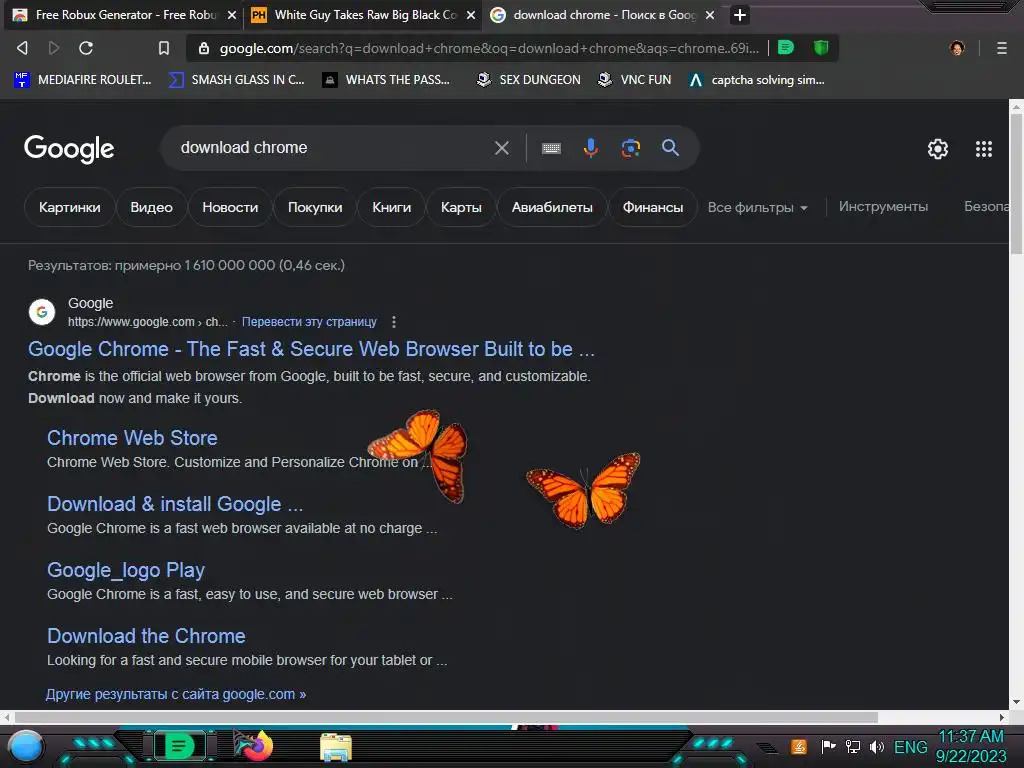1024x768 pixels.
Task: Filter results by Картинки
Action: [x=69, y=208]
